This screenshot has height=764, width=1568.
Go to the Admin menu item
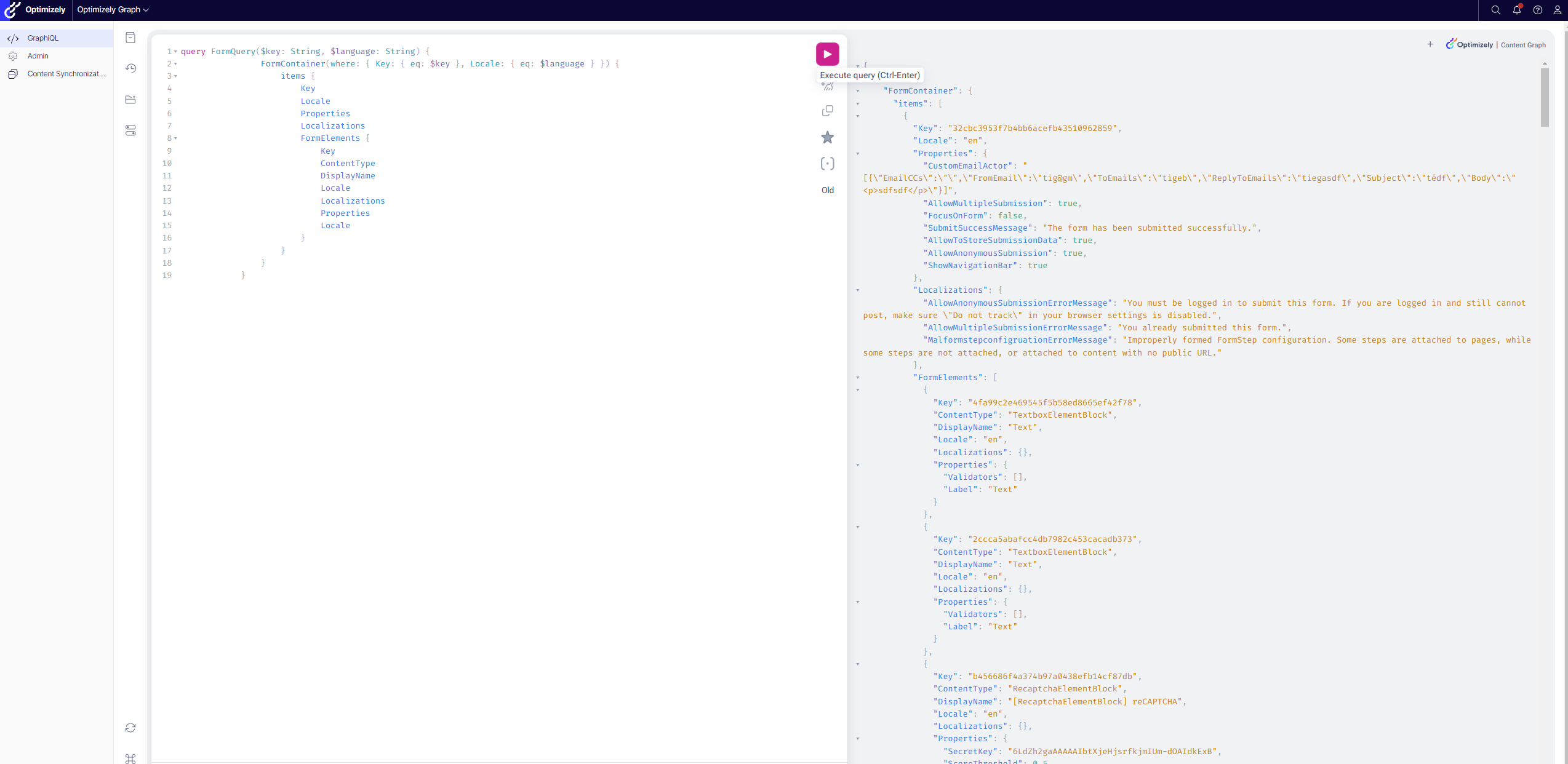click(38, 56)
